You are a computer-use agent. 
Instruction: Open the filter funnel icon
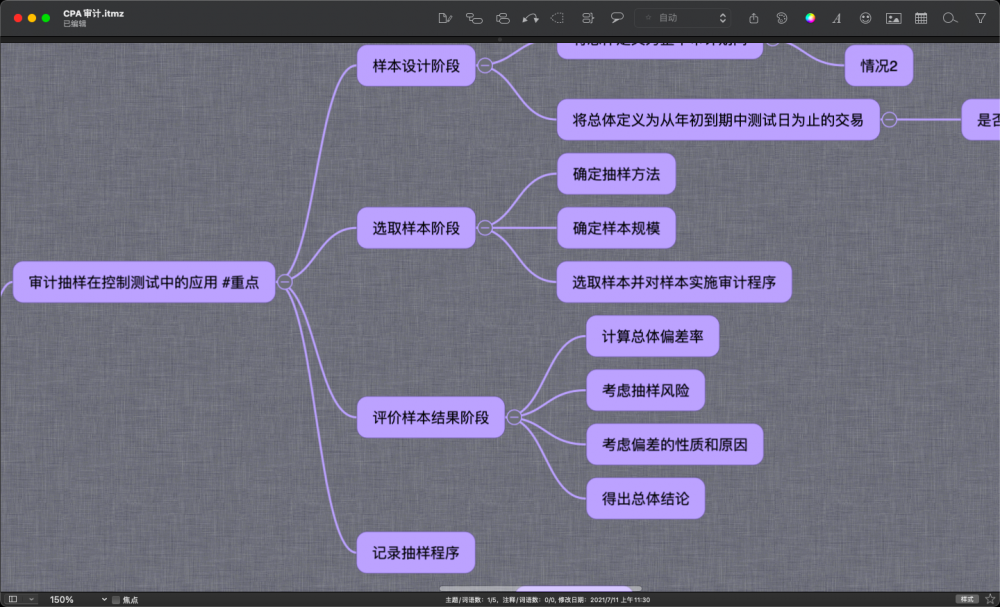[980, 18]
